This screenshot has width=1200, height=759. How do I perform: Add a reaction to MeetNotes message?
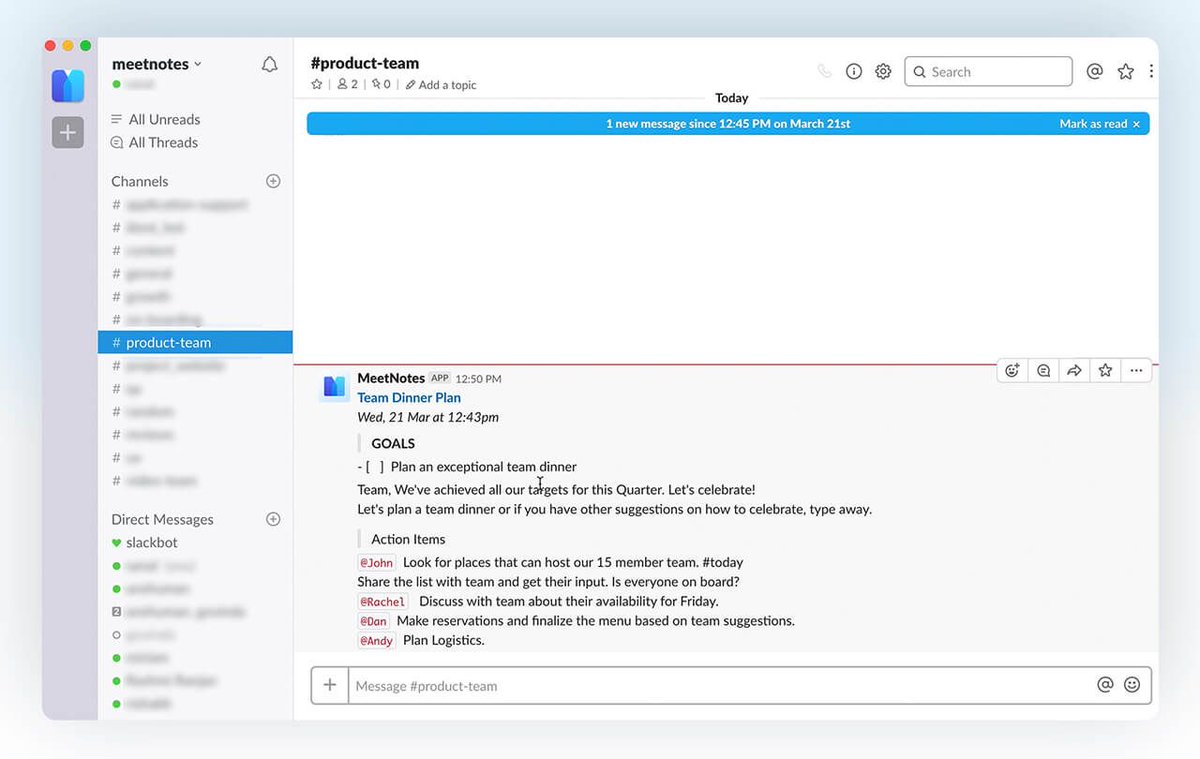click(x=1012, y=370)
